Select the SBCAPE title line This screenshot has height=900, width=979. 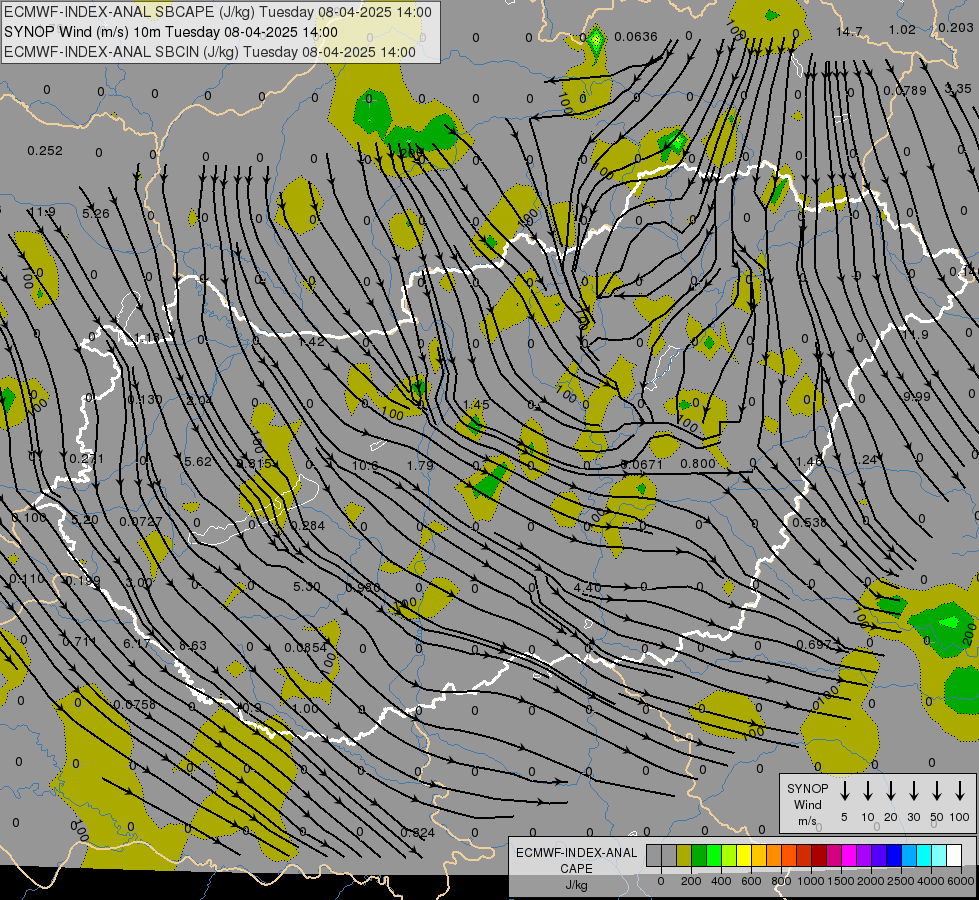point(217,12)
